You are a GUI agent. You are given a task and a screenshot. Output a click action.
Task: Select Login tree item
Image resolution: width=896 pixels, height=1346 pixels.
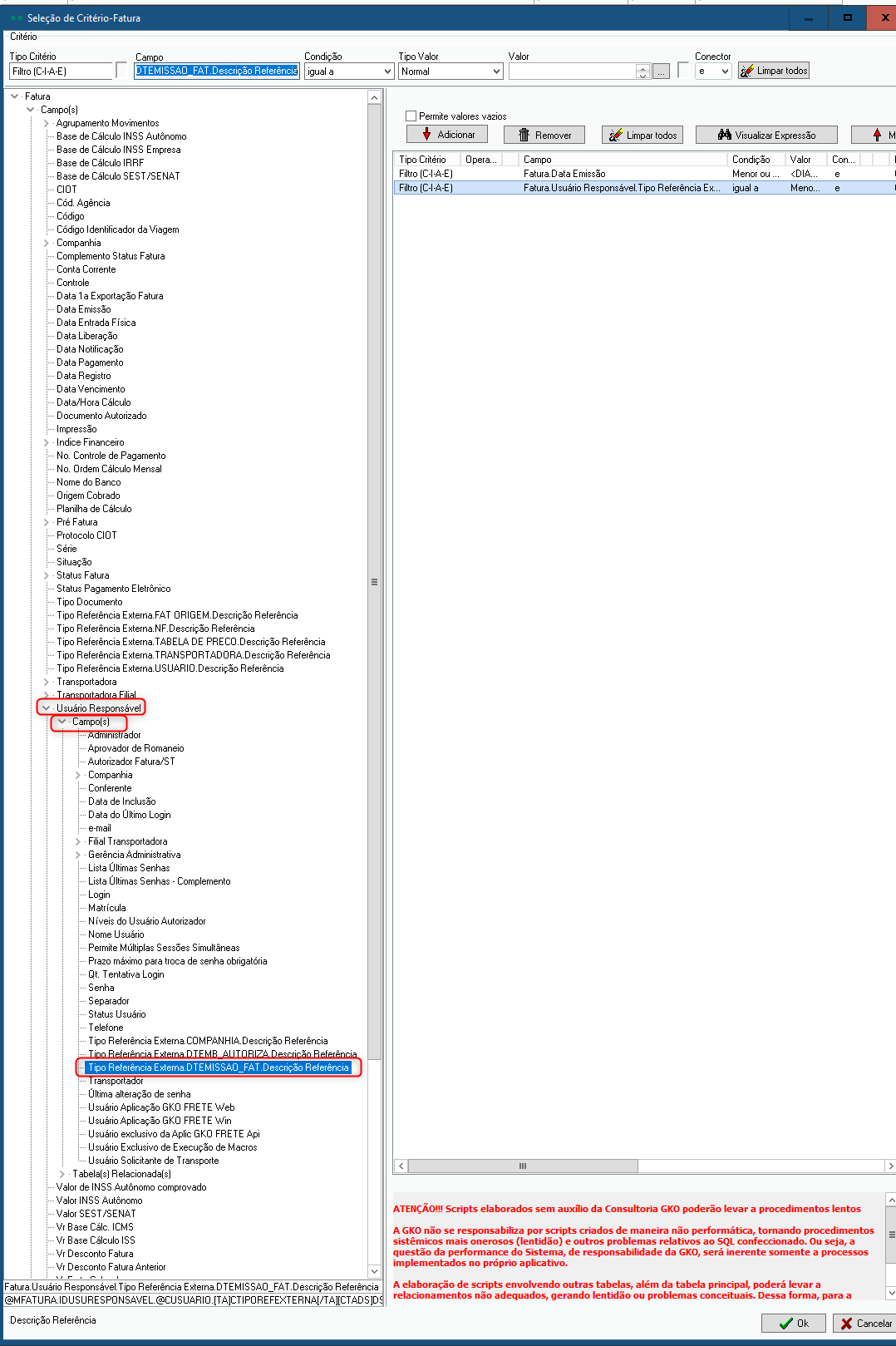[x=99, y=895]
